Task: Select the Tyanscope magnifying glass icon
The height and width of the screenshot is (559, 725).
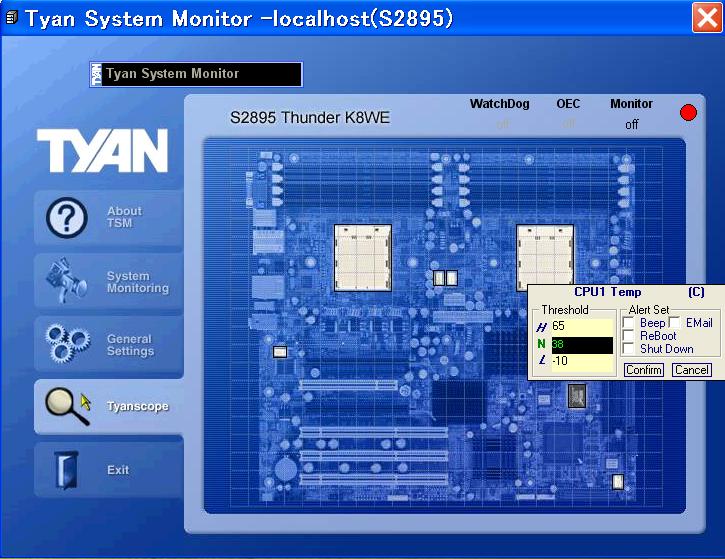Action: pos(68,406)
